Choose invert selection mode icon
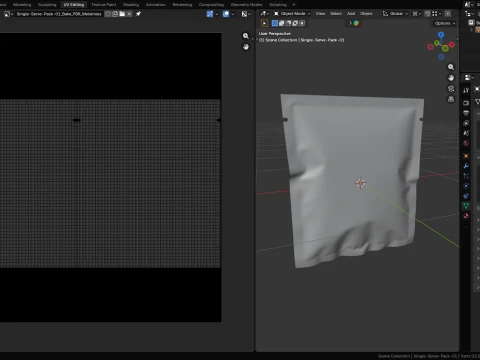Viewport: 480px width, 360px height. click(295, 23)
